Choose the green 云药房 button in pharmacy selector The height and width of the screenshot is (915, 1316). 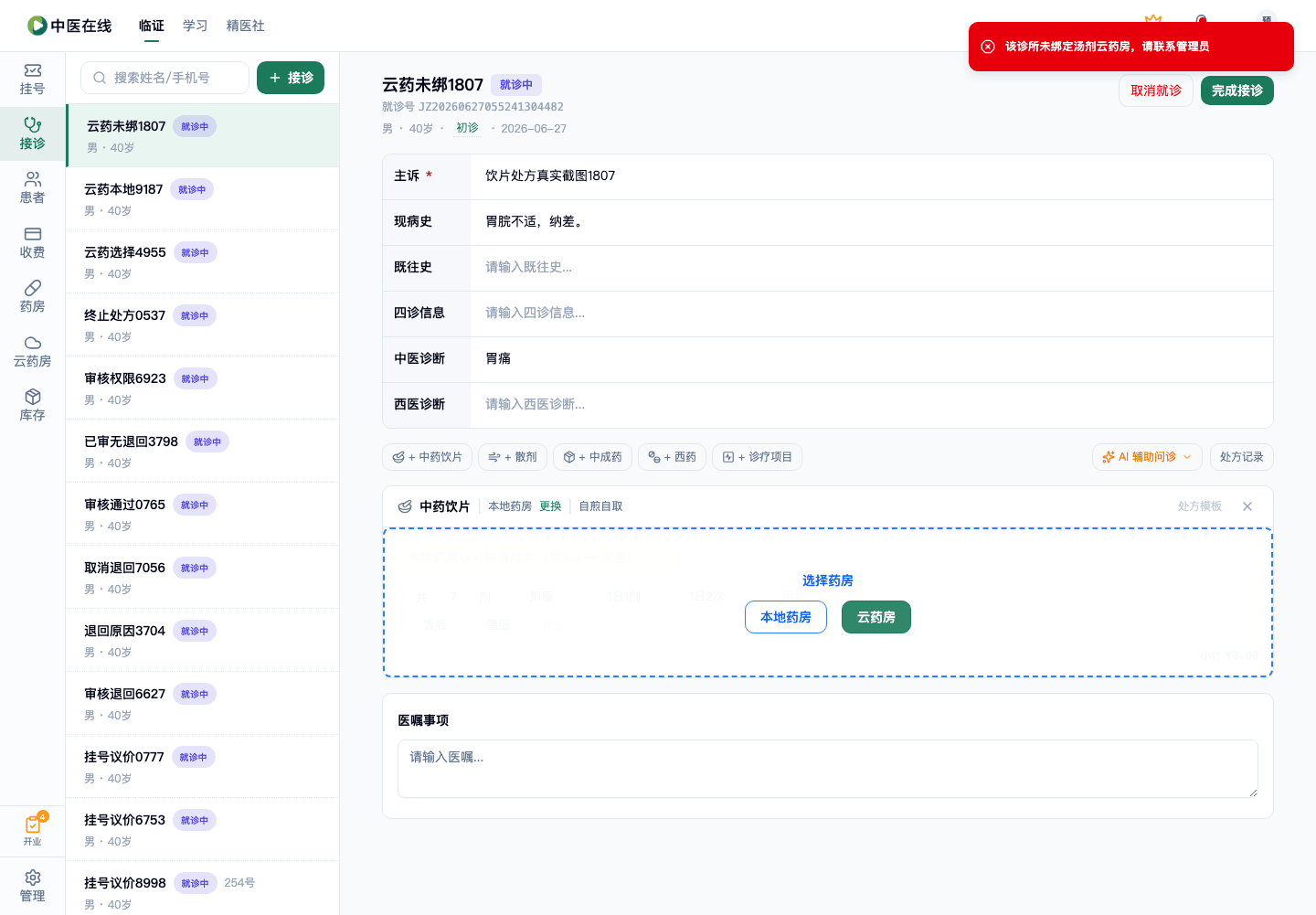[x=876, y=617]
